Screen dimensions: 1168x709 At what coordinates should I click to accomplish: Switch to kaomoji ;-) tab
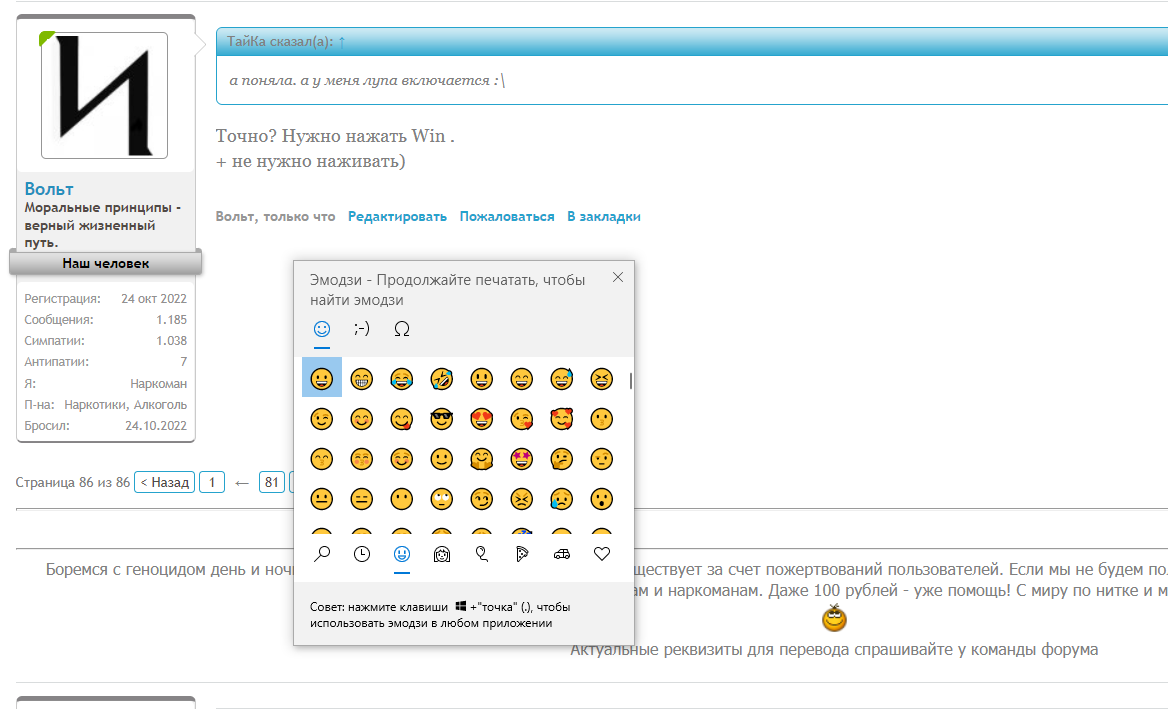coord(362,328)
